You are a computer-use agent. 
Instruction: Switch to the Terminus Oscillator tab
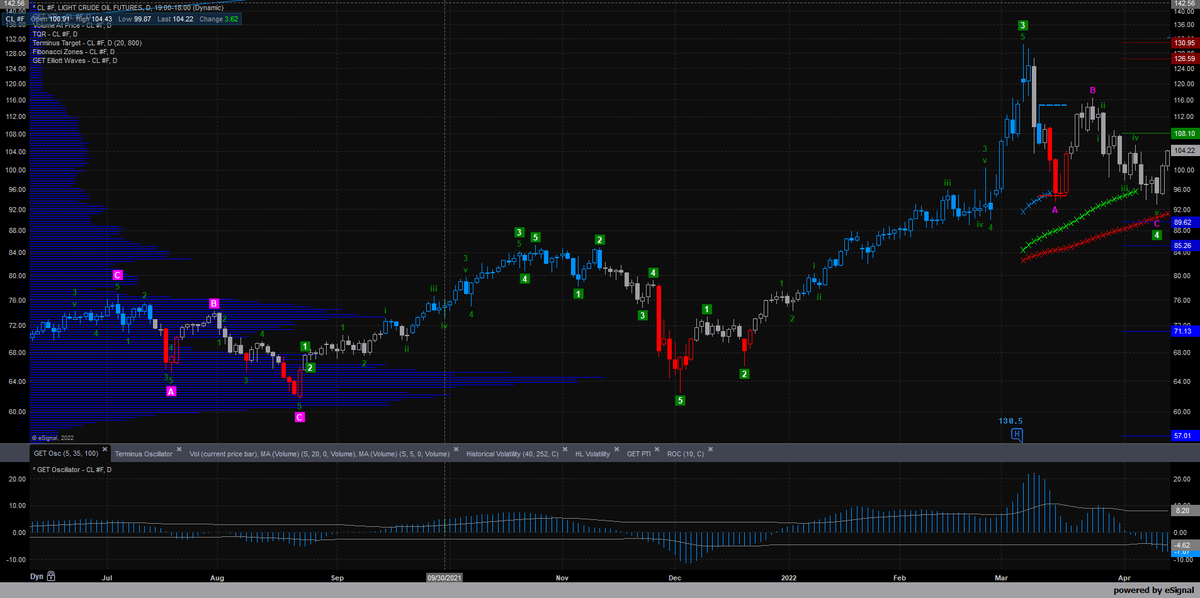[143, 452]
